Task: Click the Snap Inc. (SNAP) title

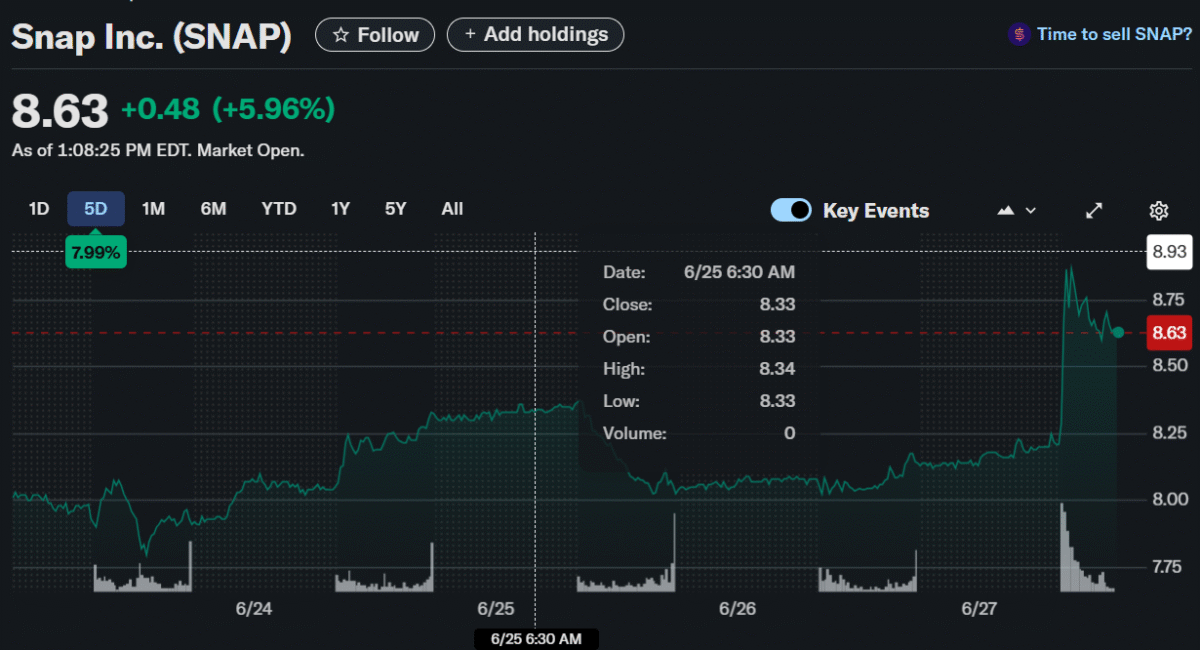Action: (152, 36)
